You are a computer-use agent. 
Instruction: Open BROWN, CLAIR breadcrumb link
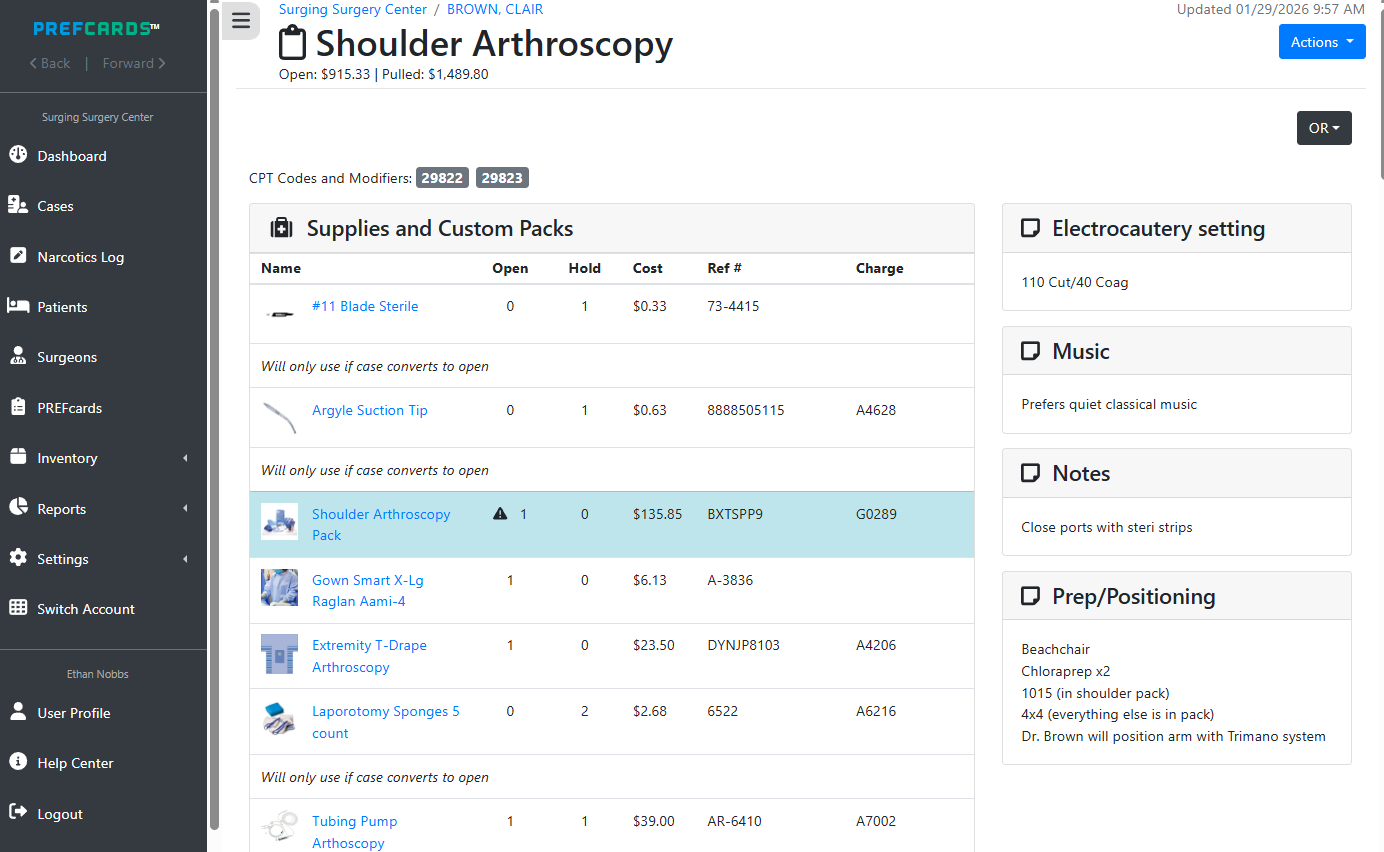point(495,9)
